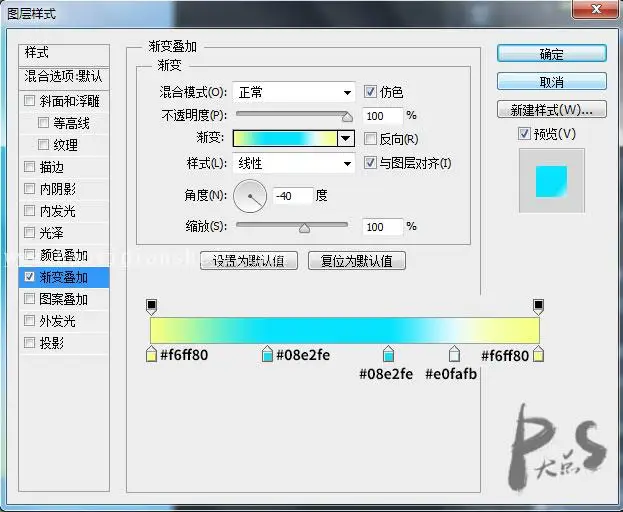Click 设置为默认值 button
The image size is (623, 512).
(x=249, y=261)
